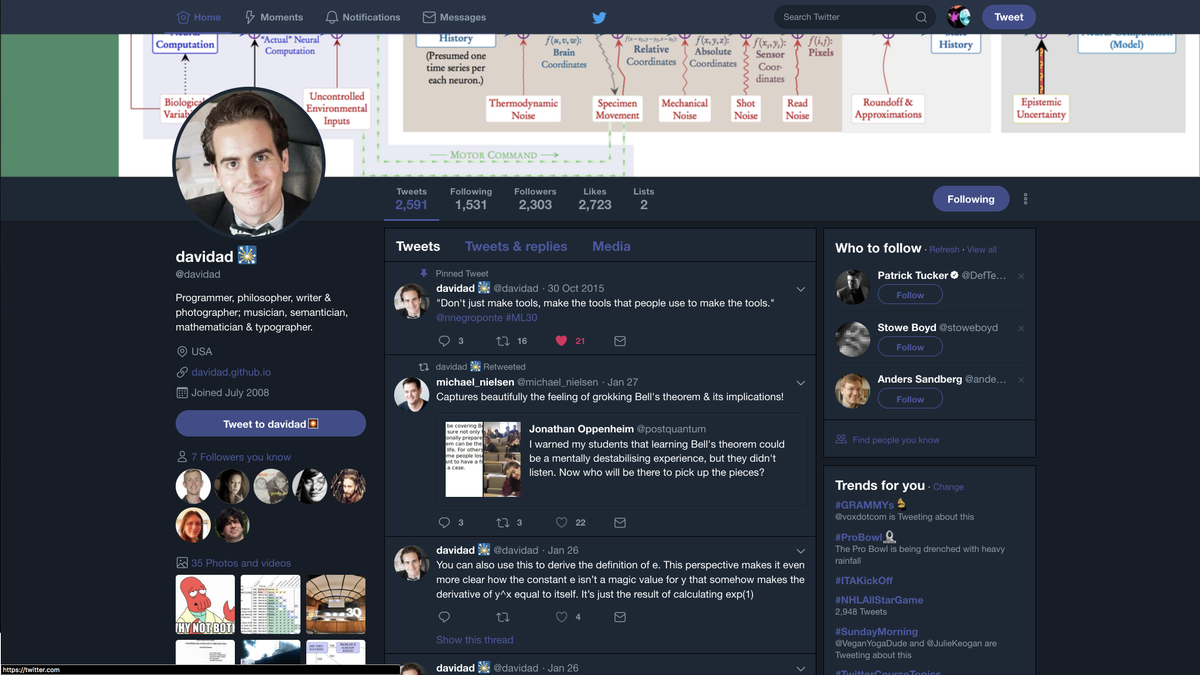
Task: Send the definition of e tweet via message
Action: tap(620, 617)
